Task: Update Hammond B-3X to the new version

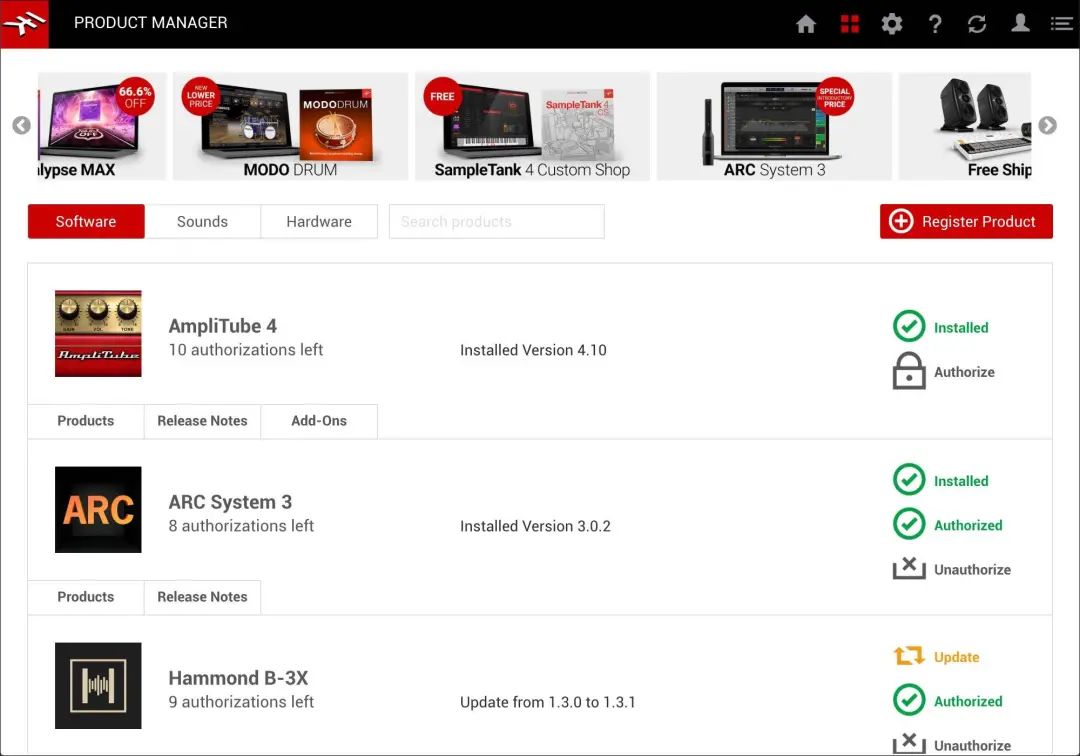Action: coord(936,657)
